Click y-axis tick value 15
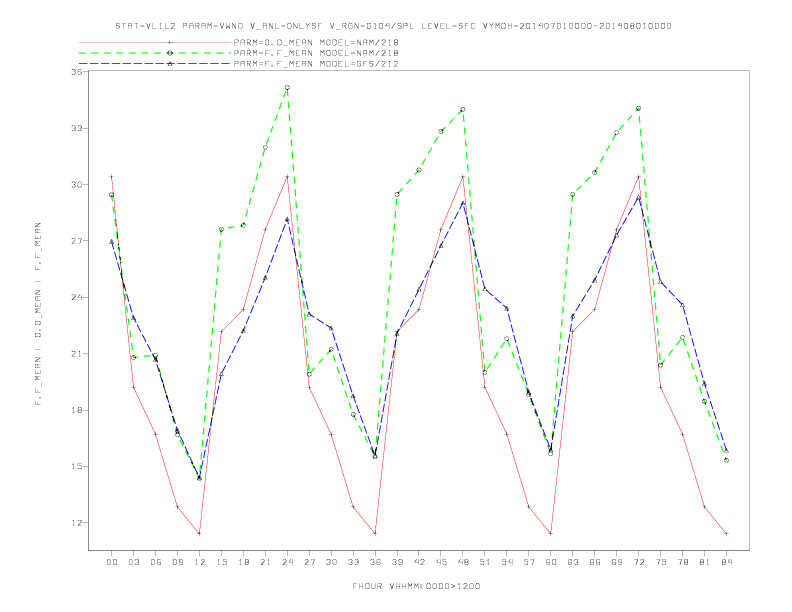 77,466
